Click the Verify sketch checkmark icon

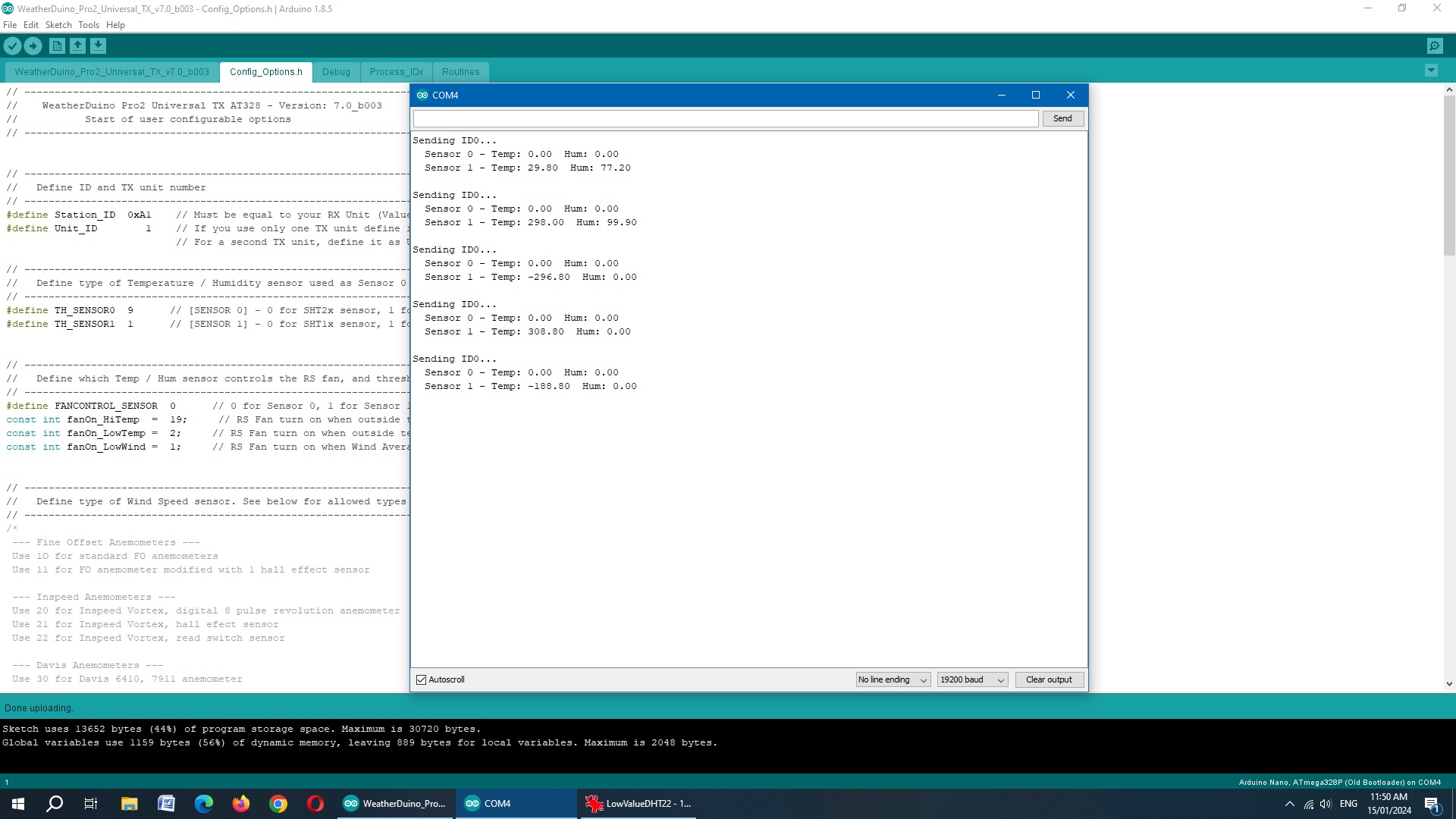coord(12,46)
